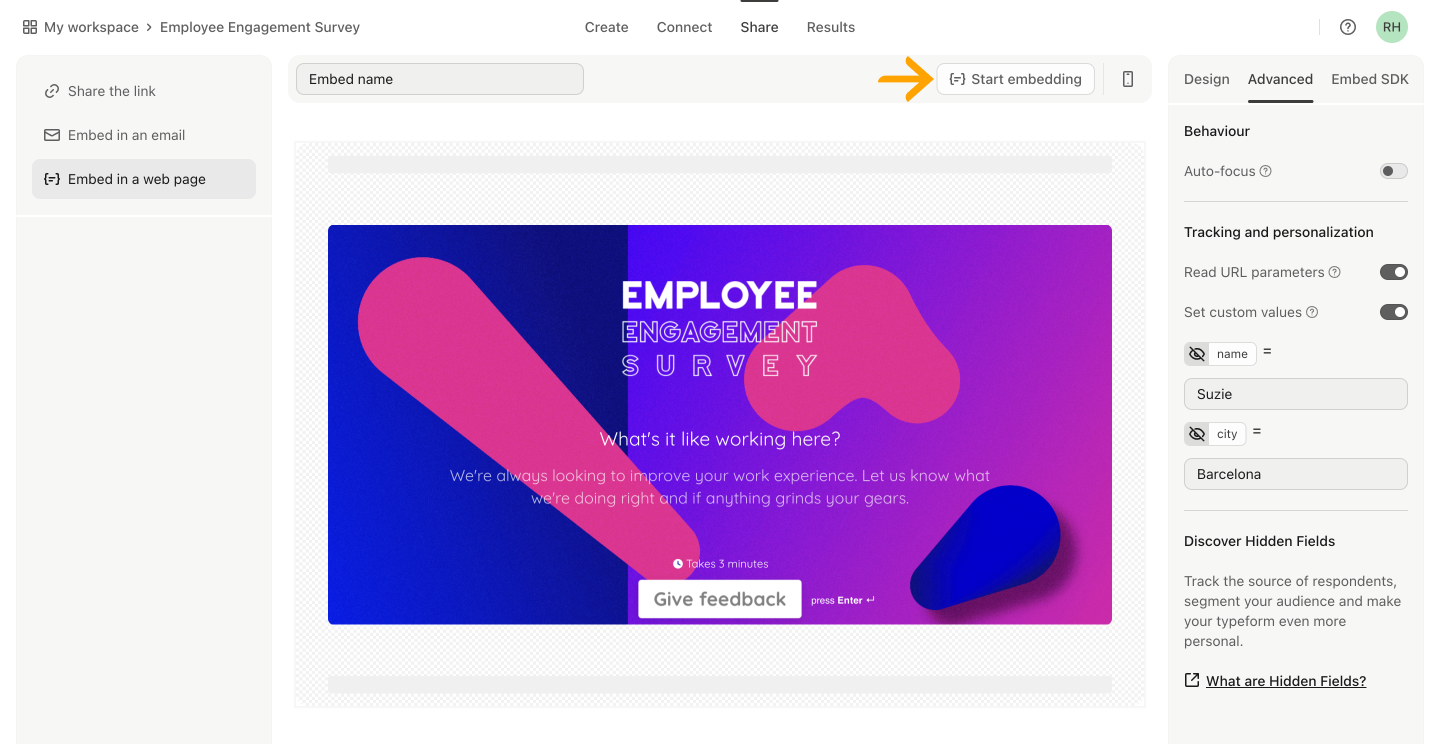Viewport: 1440px width, 744px height.
Task: Disable the Read URL parameters switch
Action: (1394, 272)
